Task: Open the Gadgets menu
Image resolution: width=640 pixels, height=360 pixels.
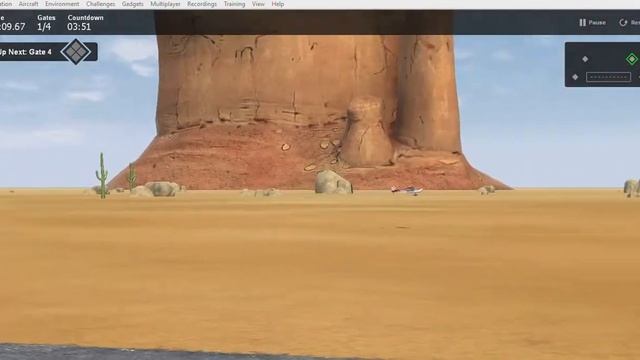Action: pos(132,4)
